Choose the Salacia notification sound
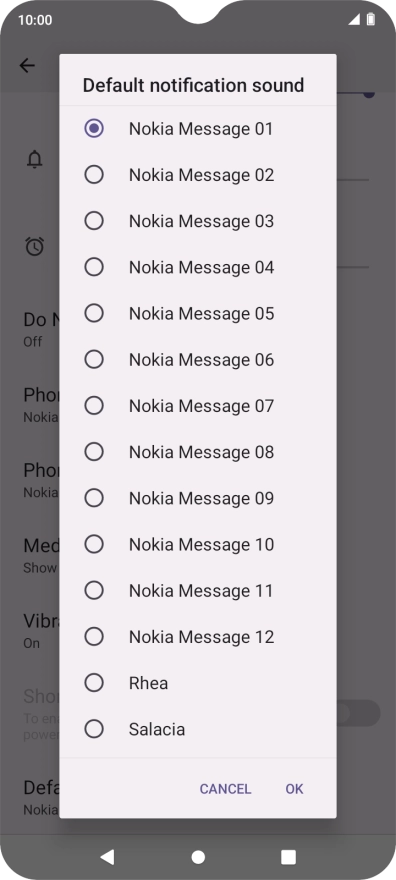This screenshot has height=880, width=396. (198, 729)
